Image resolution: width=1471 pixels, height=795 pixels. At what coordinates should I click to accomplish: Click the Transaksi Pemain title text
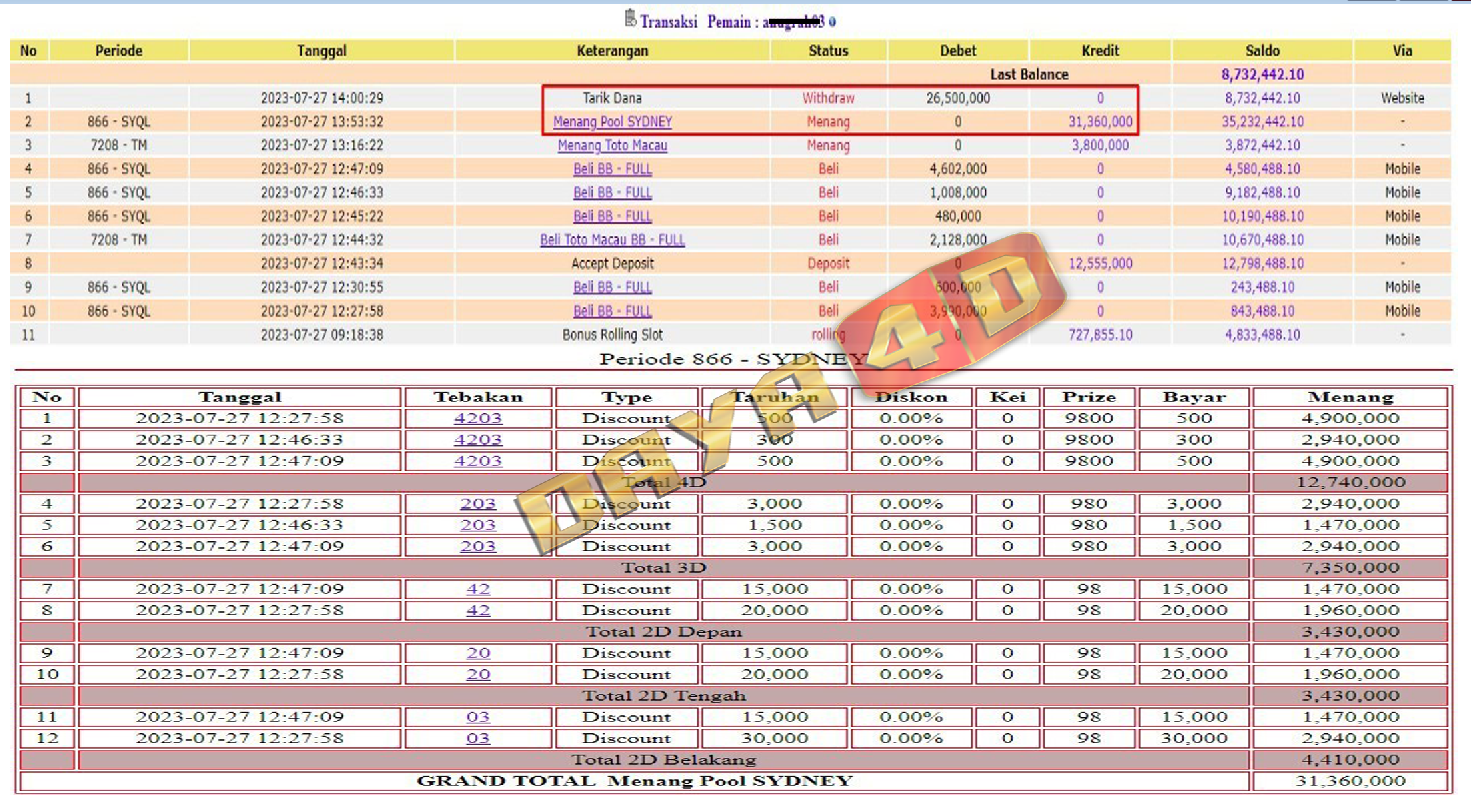(700, 21)
